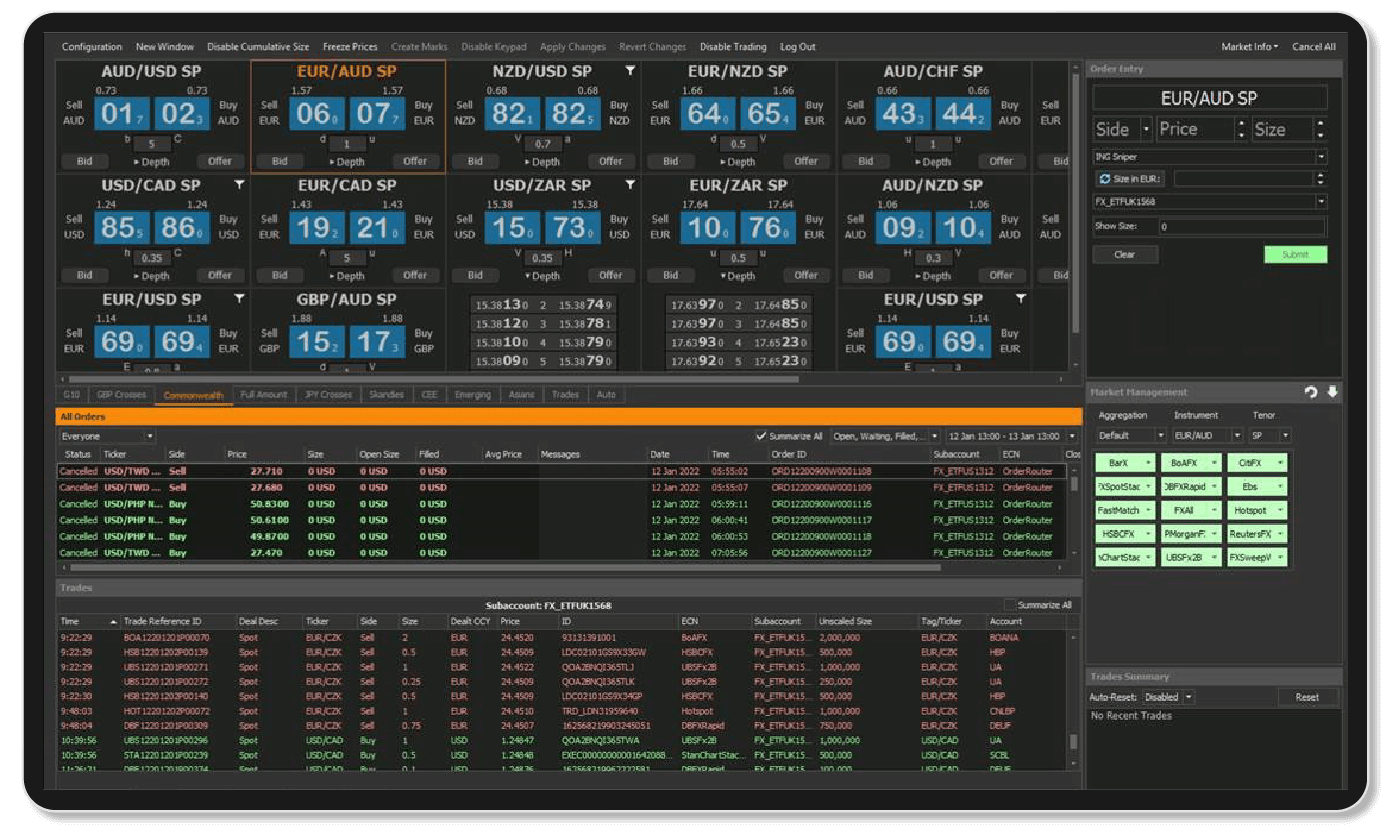The image size is (1400, 839).
Task: Click the GBP/AUD sell price tile 15
Action: tap(317, 342)
